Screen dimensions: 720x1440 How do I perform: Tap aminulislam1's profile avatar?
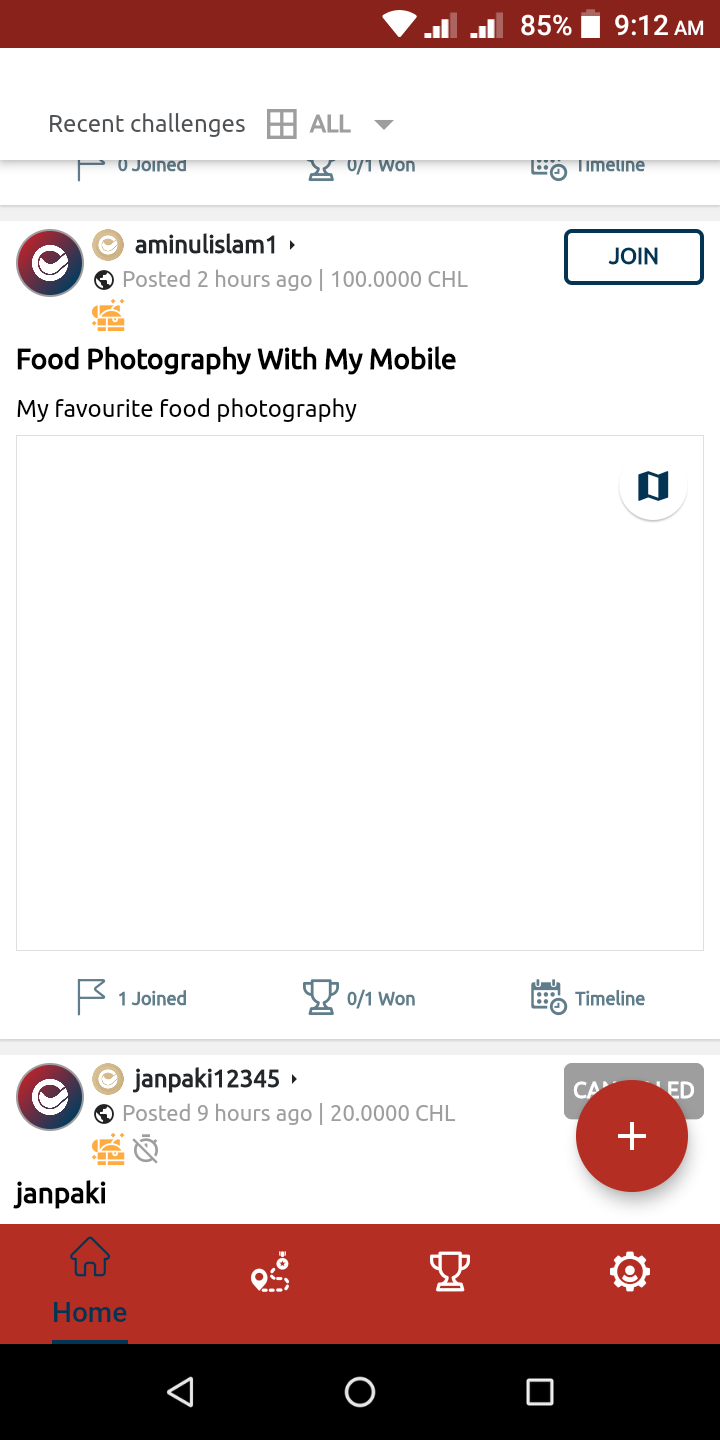(50, 263)
